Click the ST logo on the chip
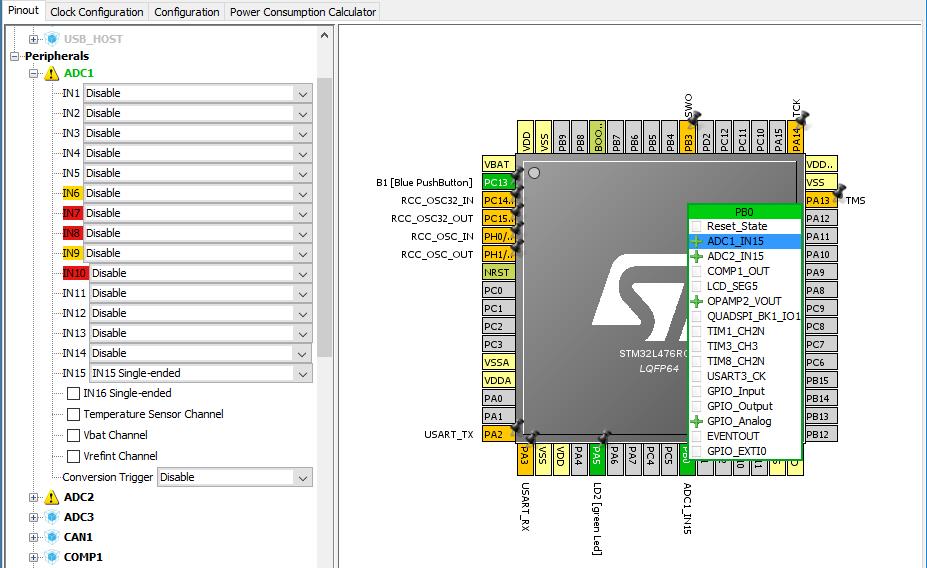This screenshot has height=568, width=927. pos(638,297)
